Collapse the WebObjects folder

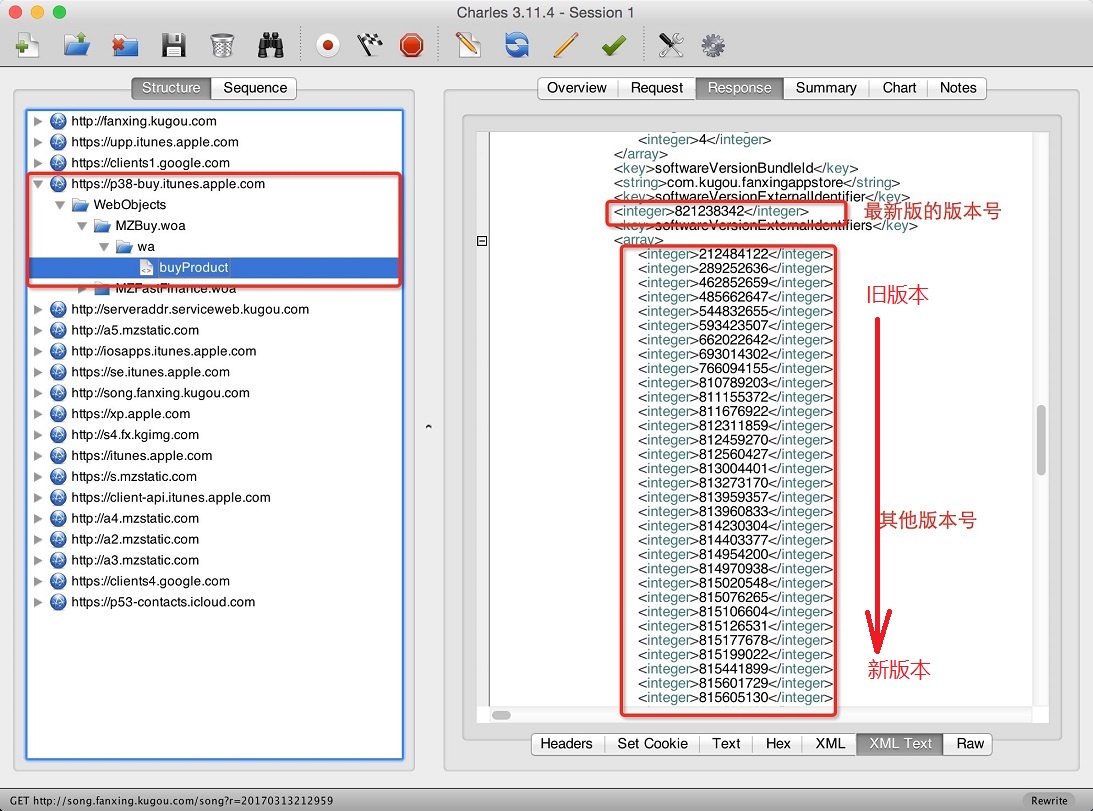(60, 205)
